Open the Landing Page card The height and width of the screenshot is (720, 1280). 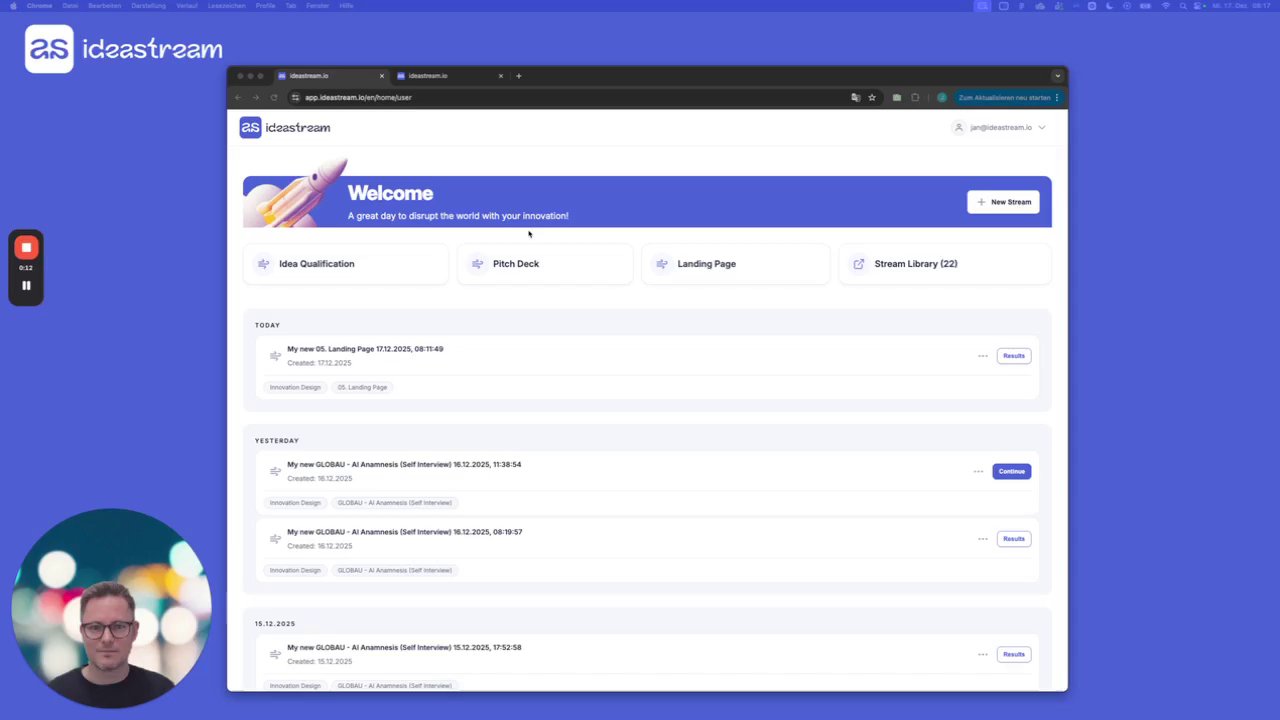coord(735,264)
